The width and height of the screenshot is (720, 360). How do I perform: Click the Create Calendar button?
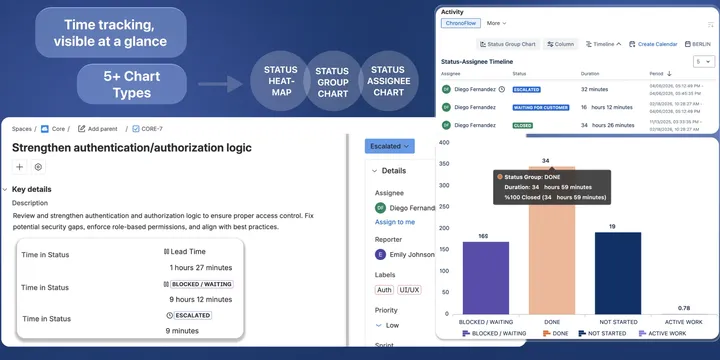[x=653, y=44]
